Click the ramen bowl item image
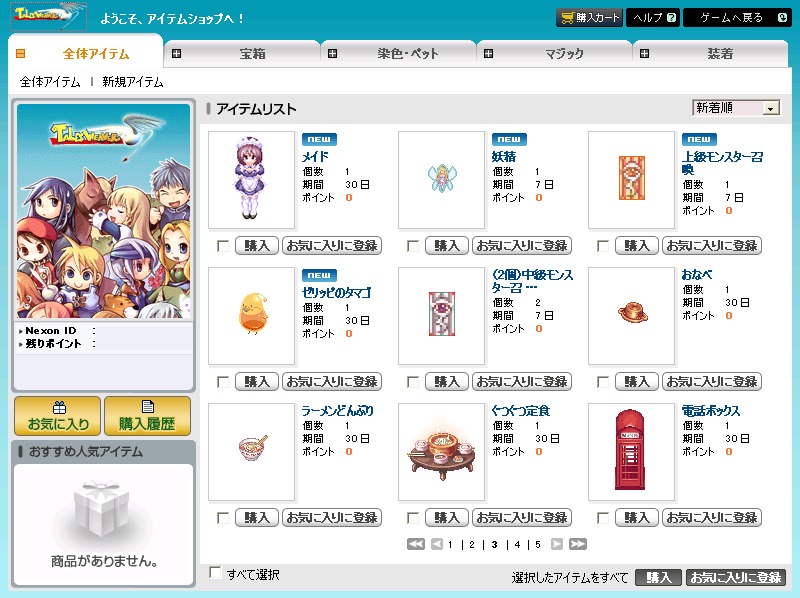 [x=251, y=452]
